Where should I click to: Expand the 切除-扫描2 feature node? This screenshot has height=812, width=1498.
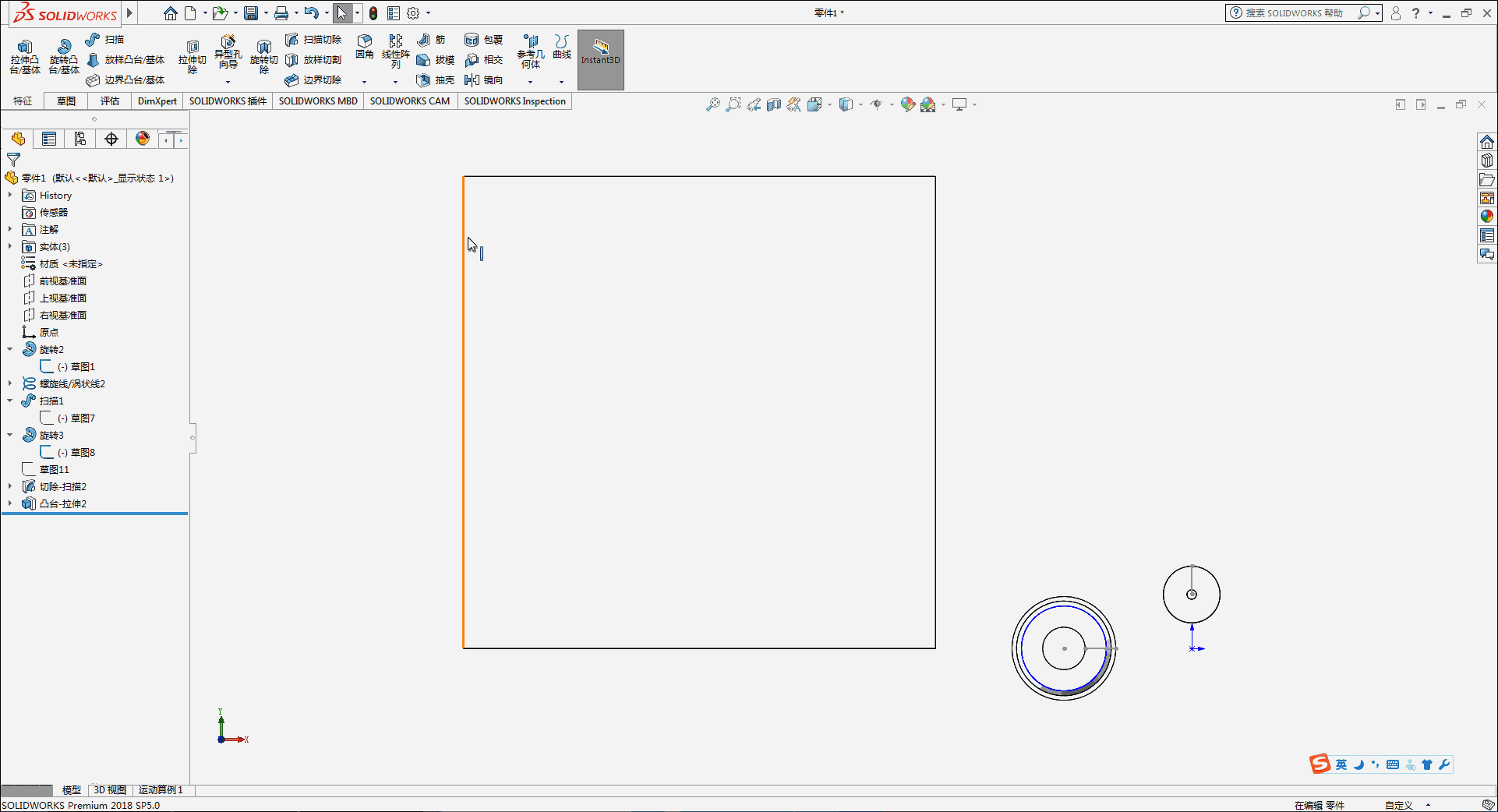click(10, 486)
